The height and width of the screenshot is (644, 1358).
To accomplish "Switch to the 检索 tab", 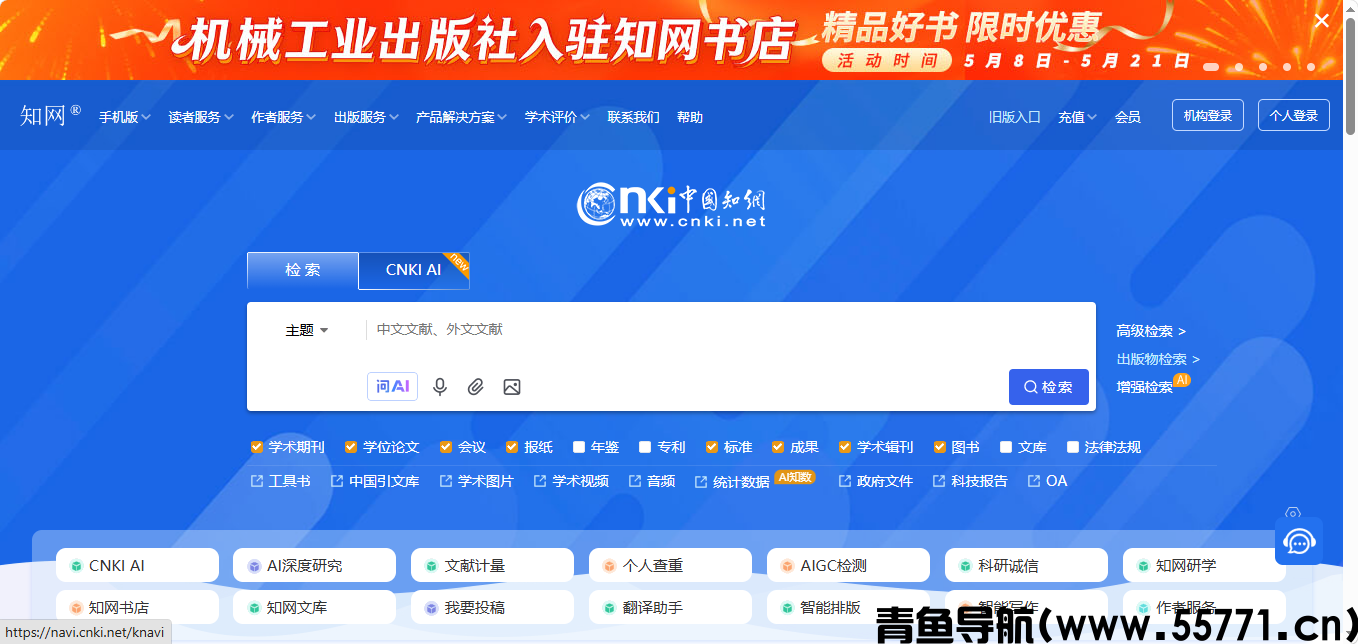I will (303, 270).
